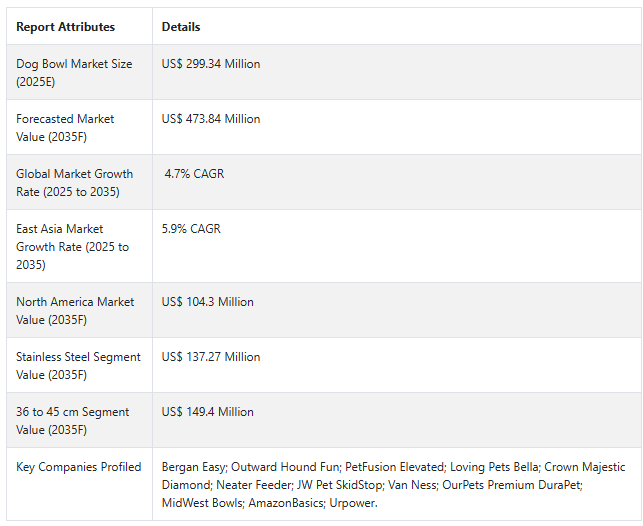Screen dimensions: 643x526
Task: Click the Report Attributes column header
Action: pos(65,27)
